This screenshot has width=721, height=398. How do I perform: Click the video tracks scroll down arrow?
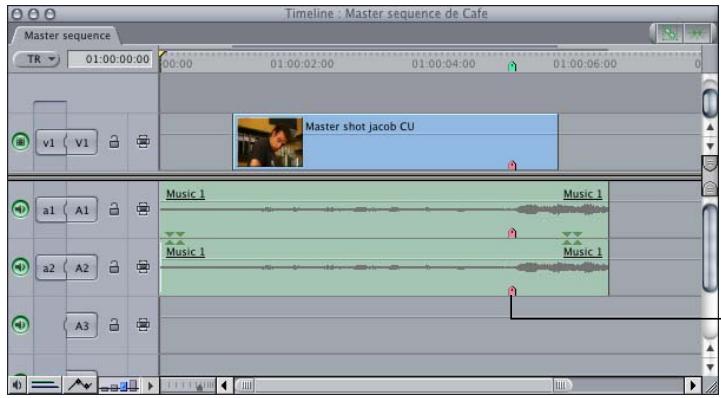710,146
